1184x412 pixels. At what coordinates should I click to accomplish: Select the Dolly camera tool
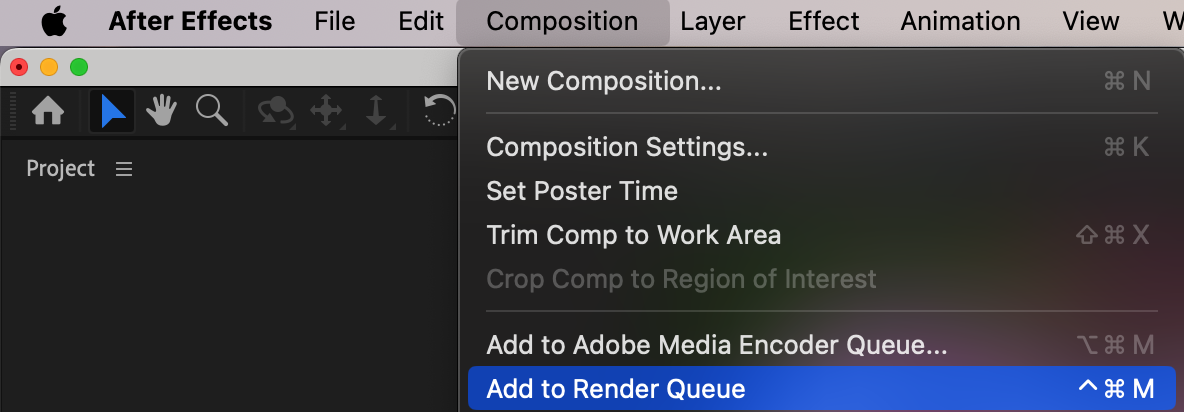[376, 111]
